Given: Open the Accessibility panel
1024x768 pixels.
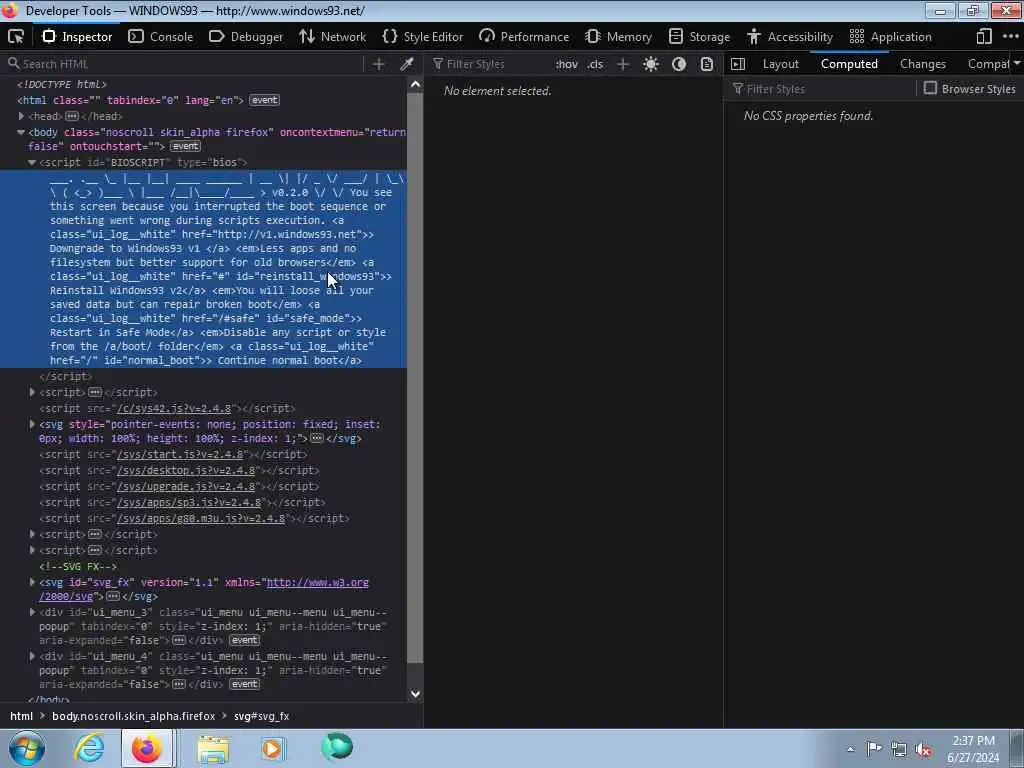Looking at the screenshot, I should (790, 37).
